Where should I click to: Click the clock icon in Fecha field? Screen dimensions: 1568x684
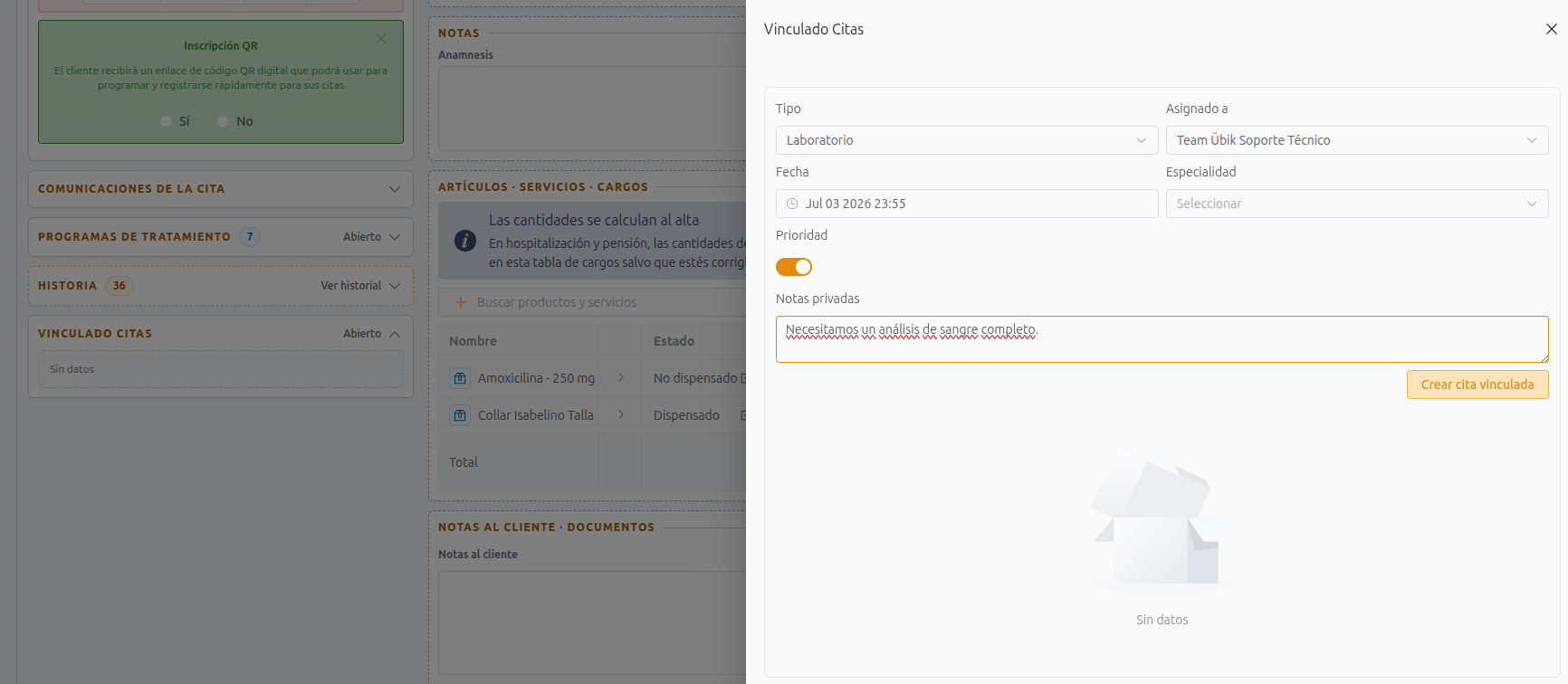click(792, 204)
